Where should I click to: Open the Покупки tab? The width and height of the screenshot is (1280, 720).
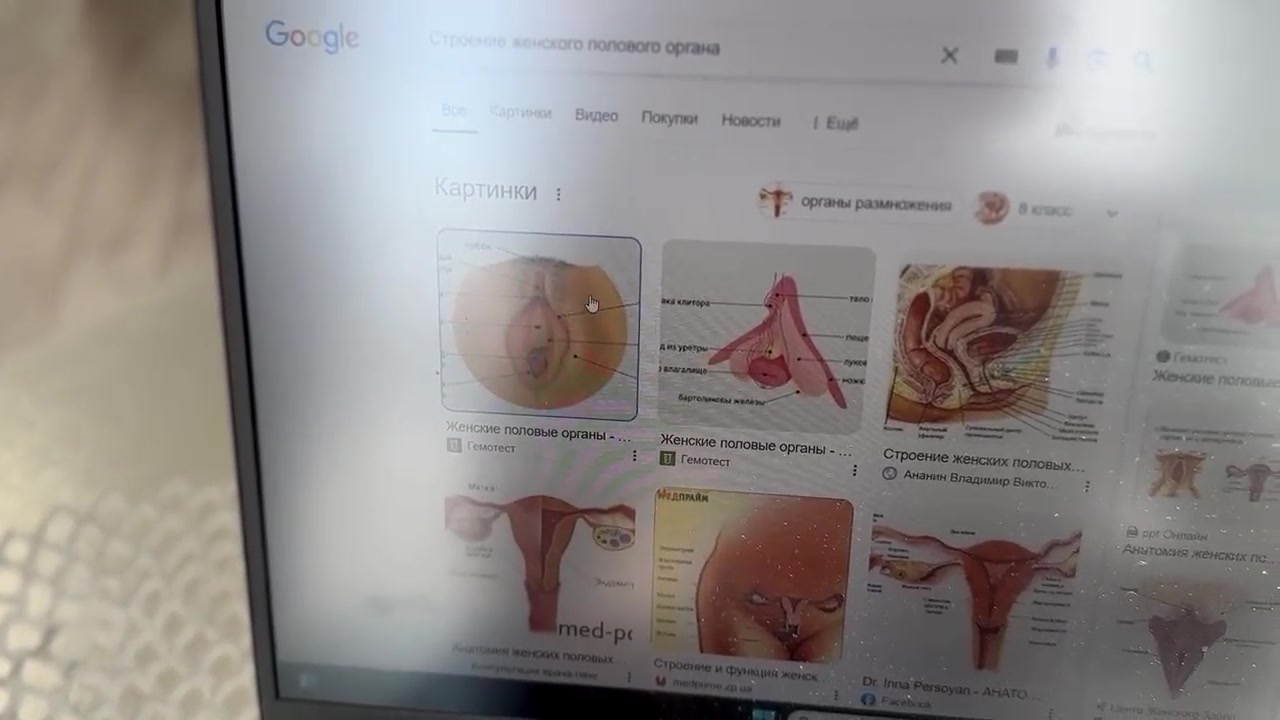(x=669, y=118)
